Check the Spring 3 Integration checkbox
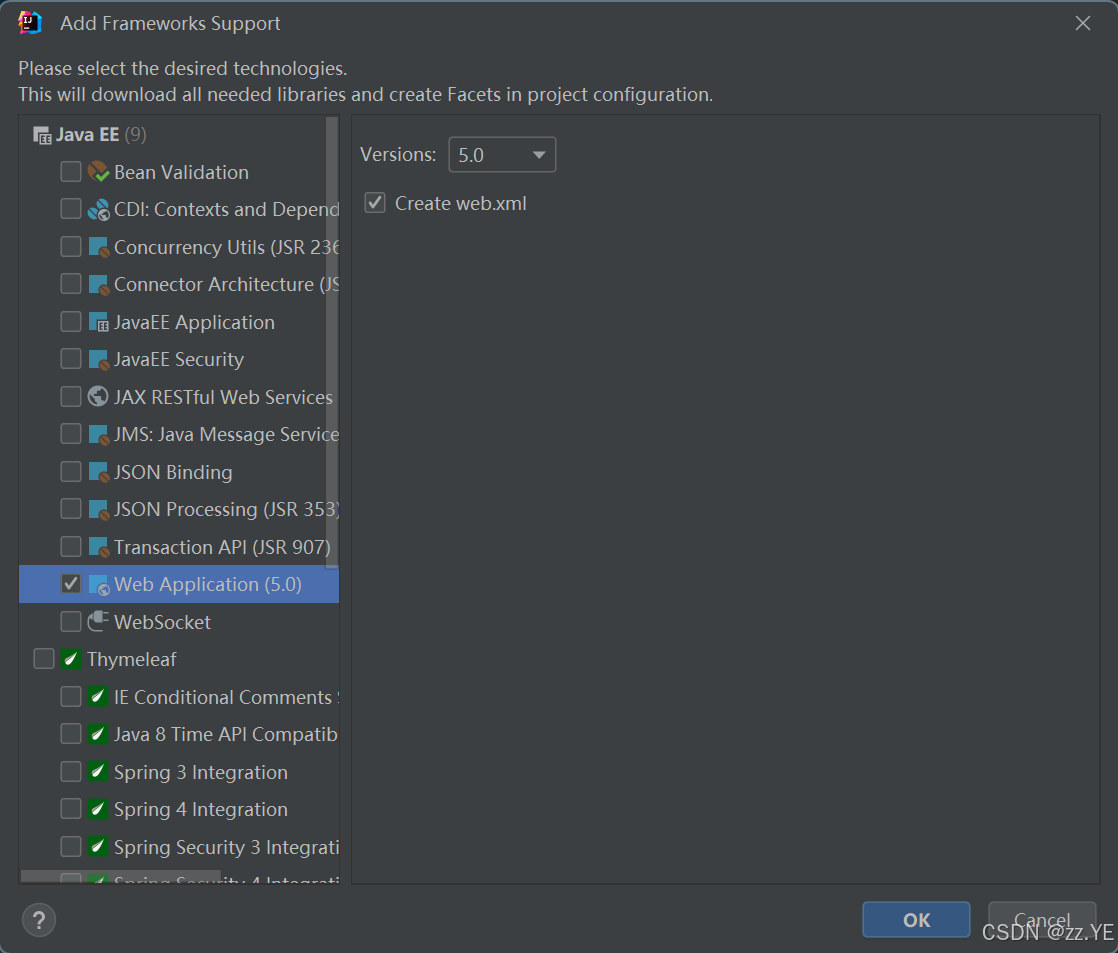 coord(71,772)
